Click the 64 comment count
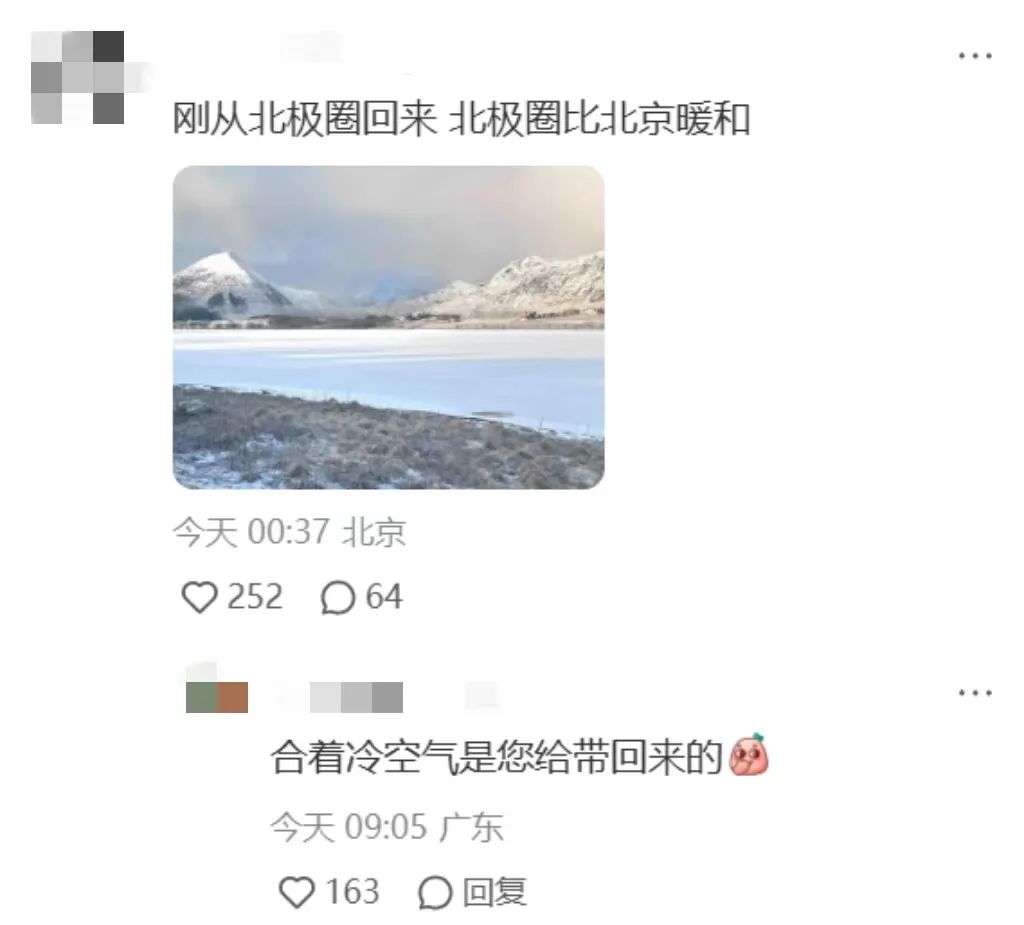Screen dimensions: 1024x925 click(384, 597)
